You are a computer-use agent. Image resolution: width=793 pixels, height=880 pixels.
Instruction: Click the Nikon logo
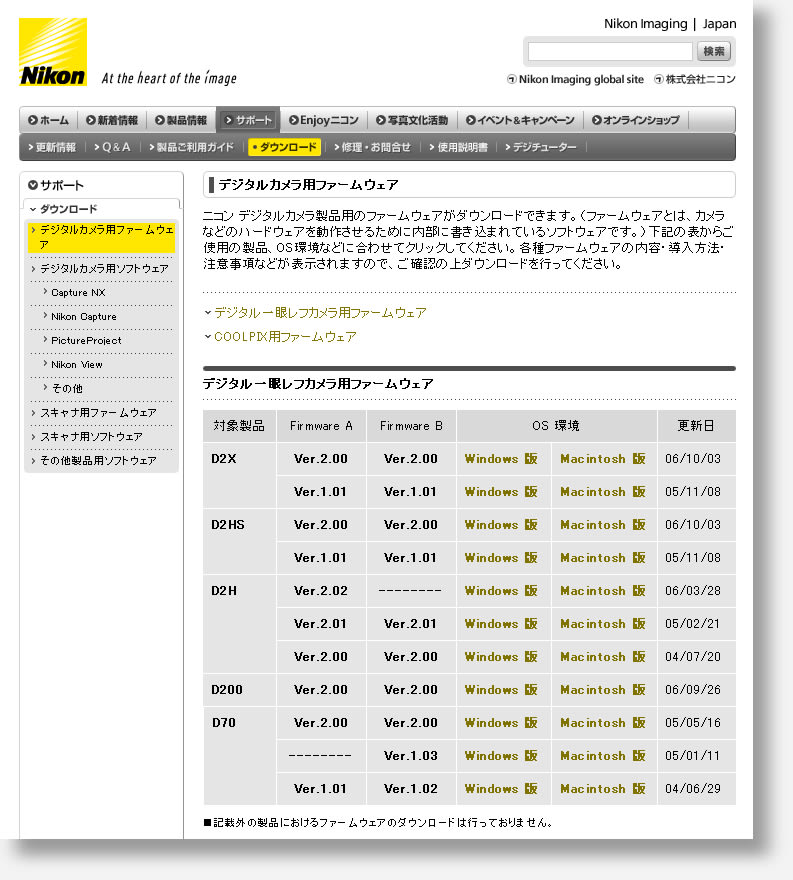[53, 52]
